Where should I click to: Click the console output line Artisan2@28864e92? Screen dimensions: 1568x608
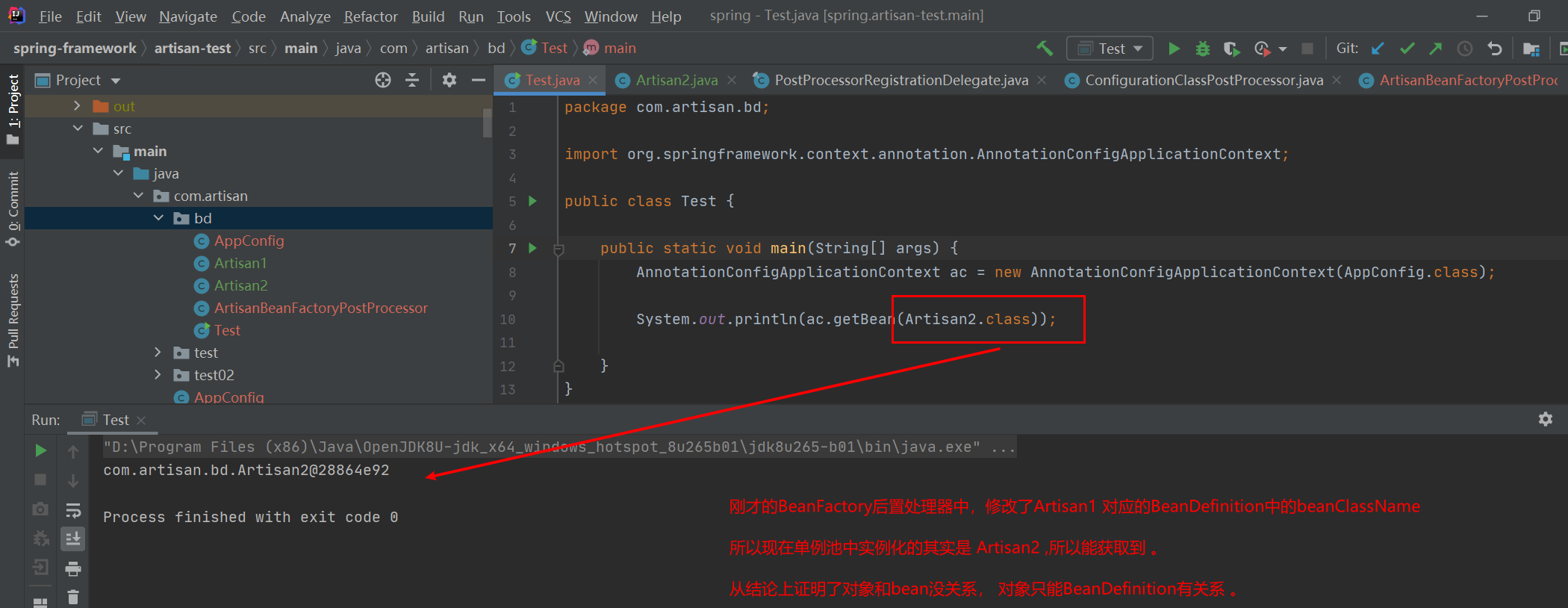[x=246, y=471]
